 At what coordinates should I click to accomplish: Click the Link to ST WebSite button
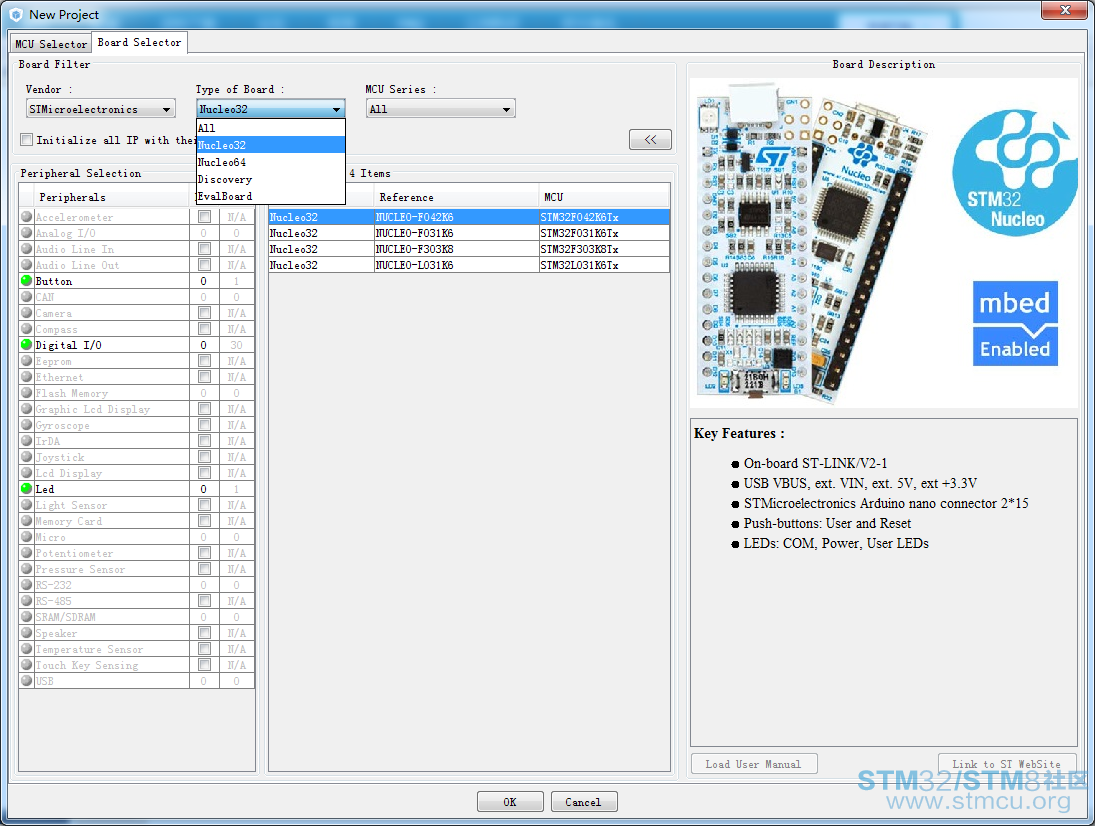(1006, 764)
